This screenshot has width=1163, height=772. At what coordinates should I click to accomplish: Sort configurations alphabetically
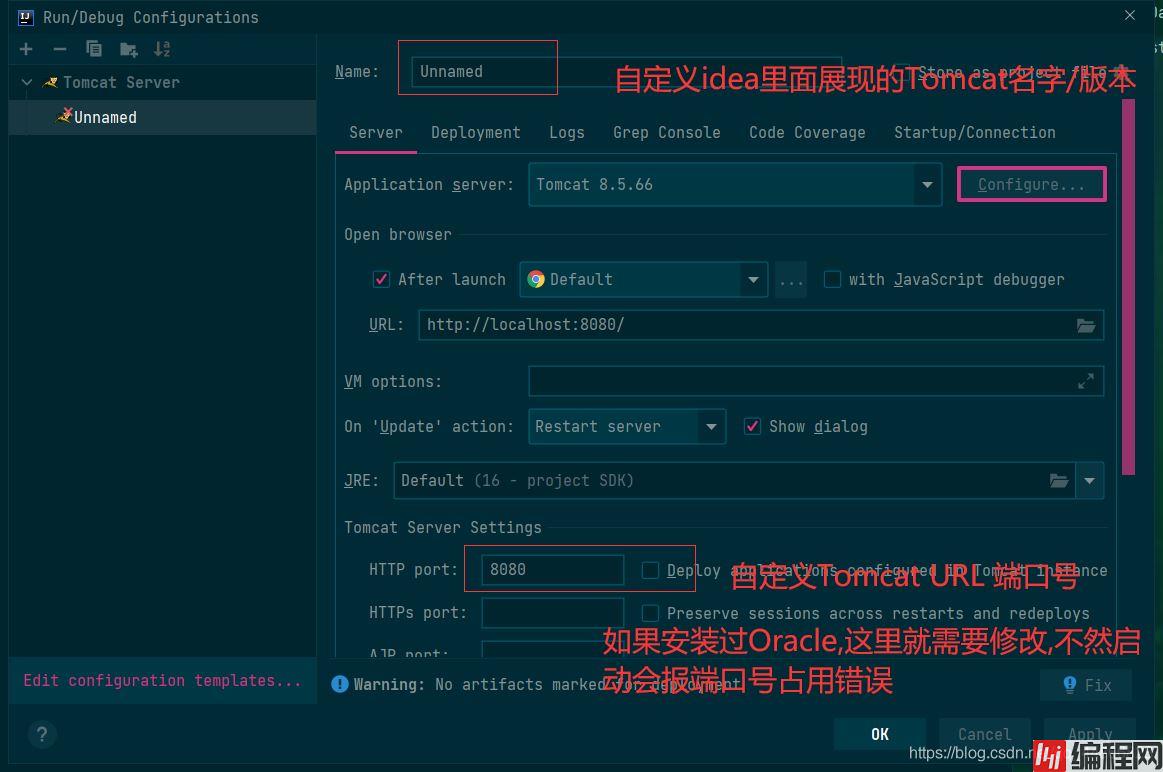(161, 48)
